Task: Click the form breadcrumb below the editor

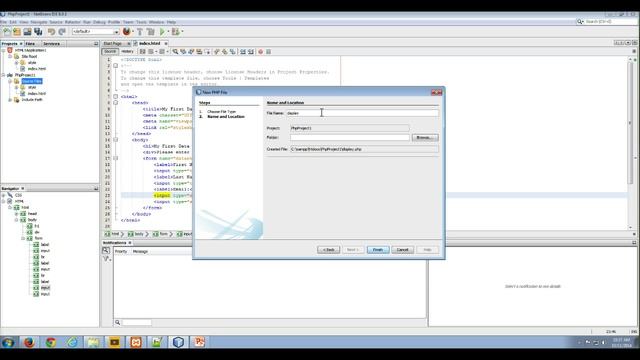Action: click(160, 234)
